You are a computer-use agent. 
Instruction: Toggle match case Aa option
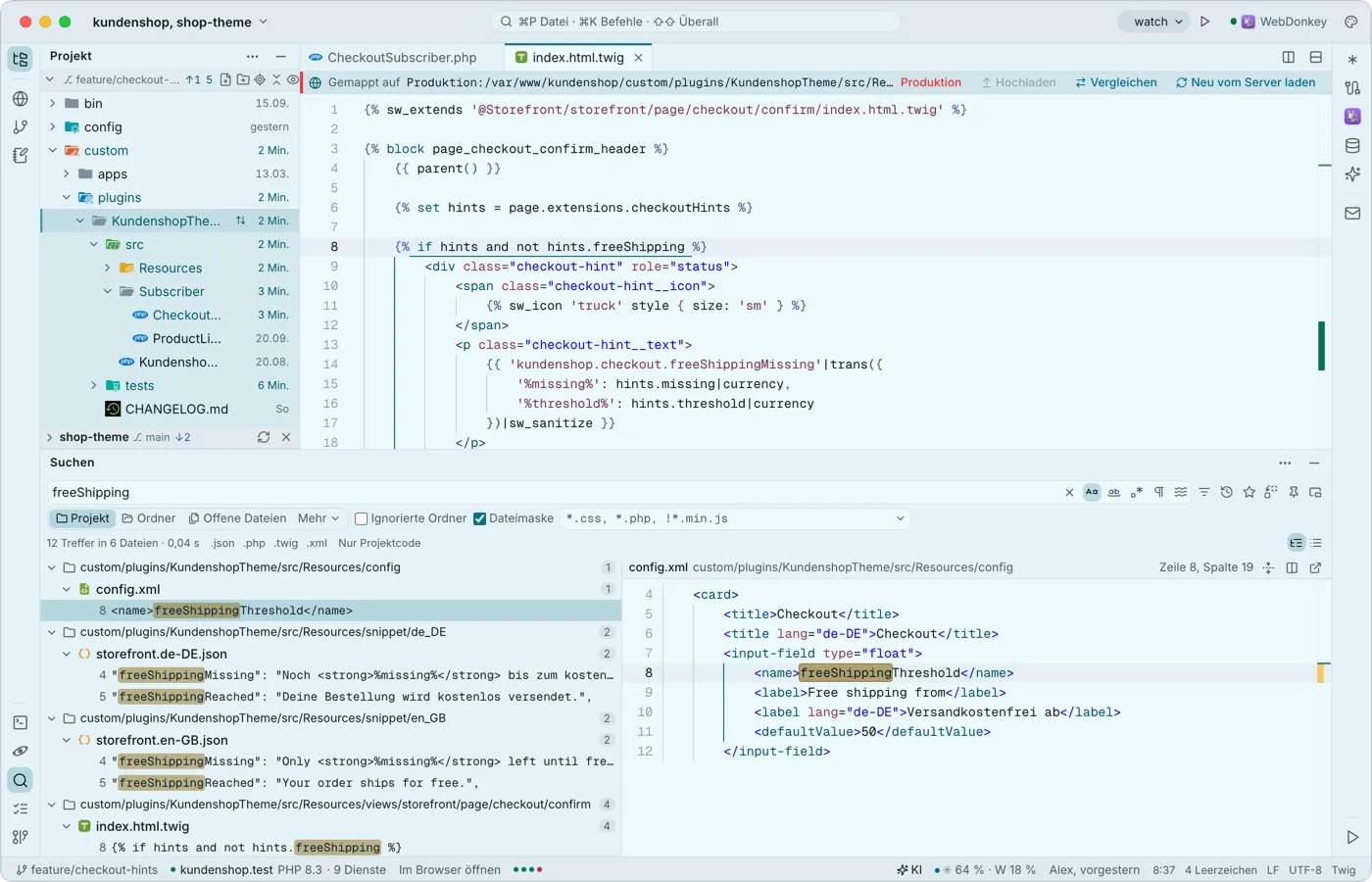(x=1092, y=492)
